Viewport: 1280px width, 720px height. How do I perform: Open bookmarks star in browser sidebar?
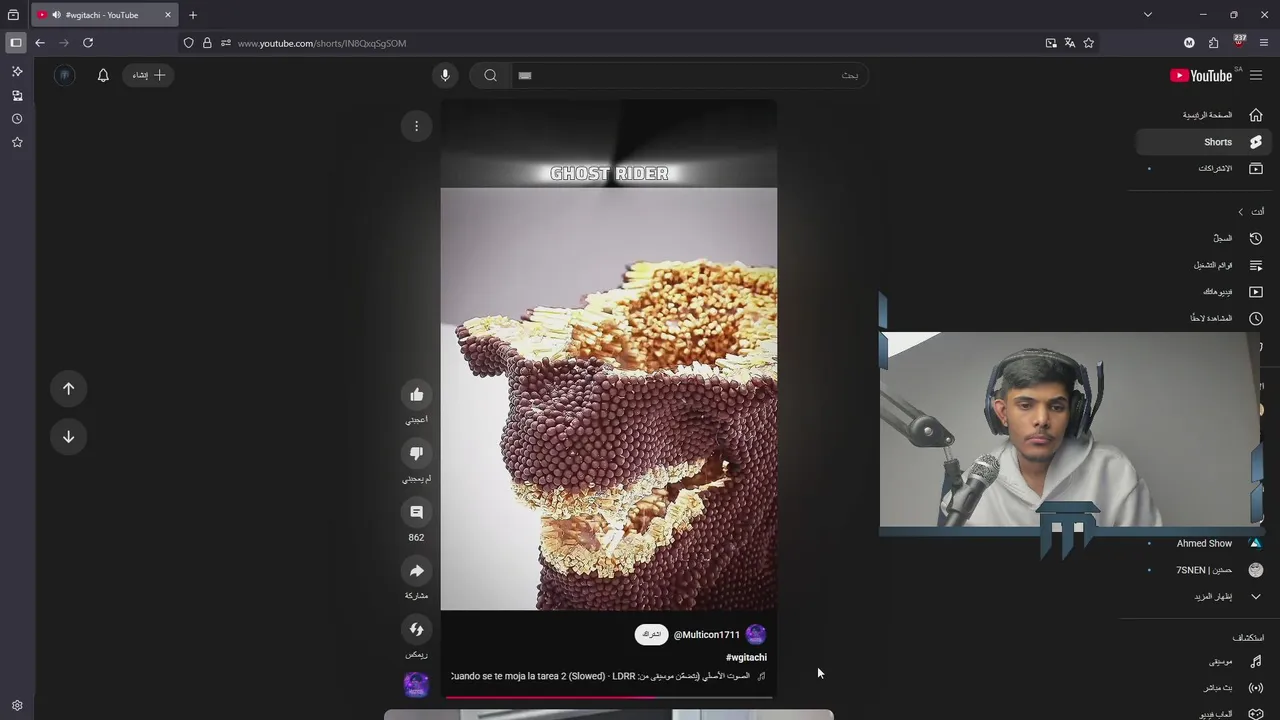tap(17, 143)
